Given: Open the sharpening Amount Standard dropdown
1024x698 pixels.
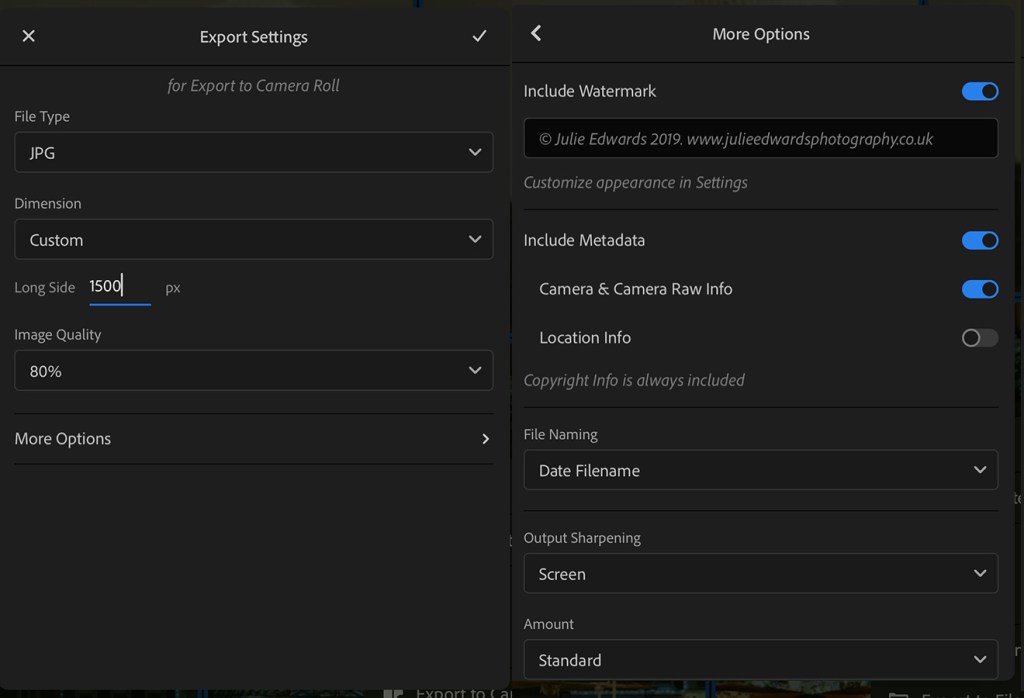Looking at the screenshot, I should pos(760,660).
